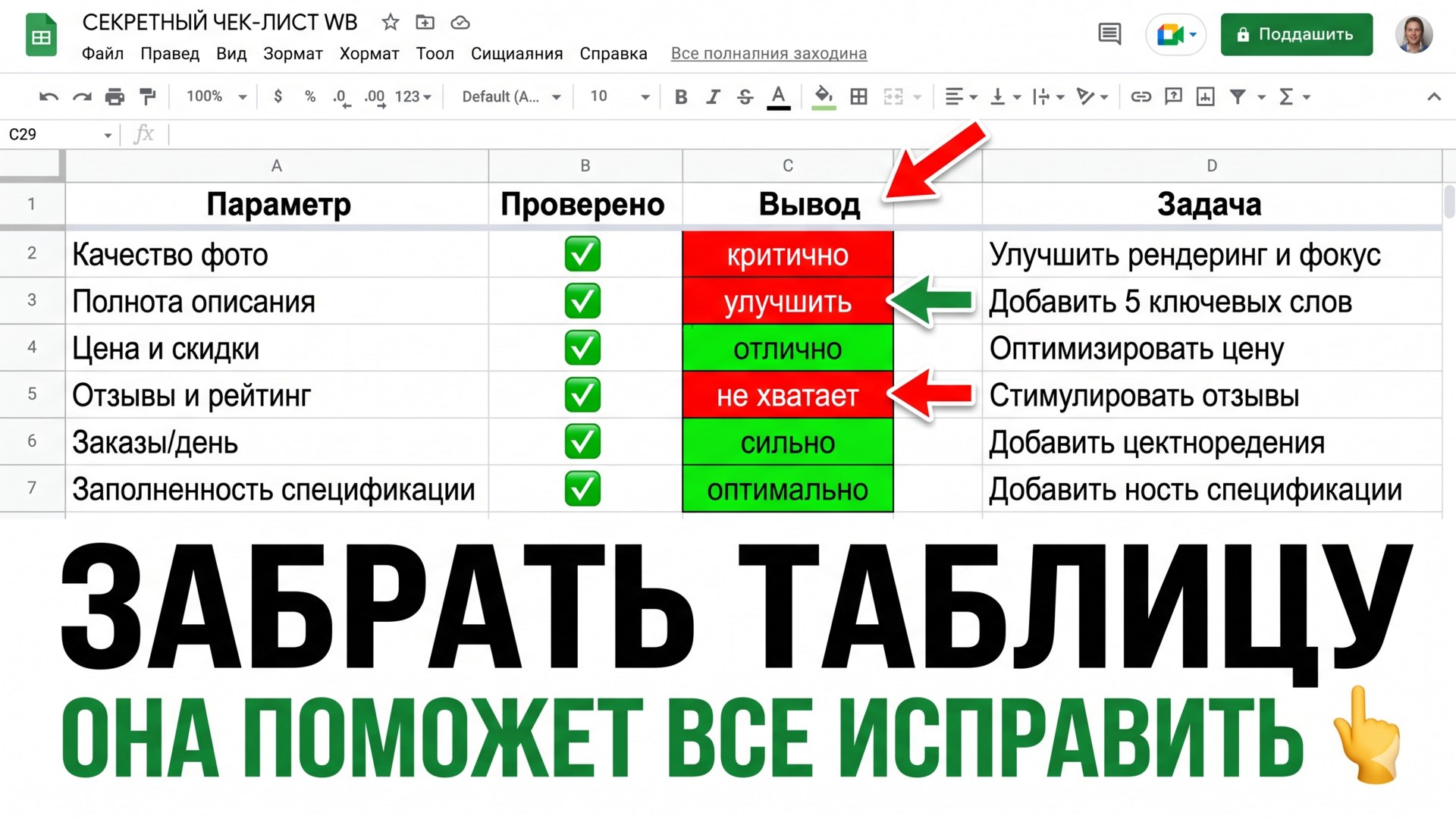Collapse the toolbar with the chevron
This screenshot has height=819, width=1456.
pos(1433,96)
